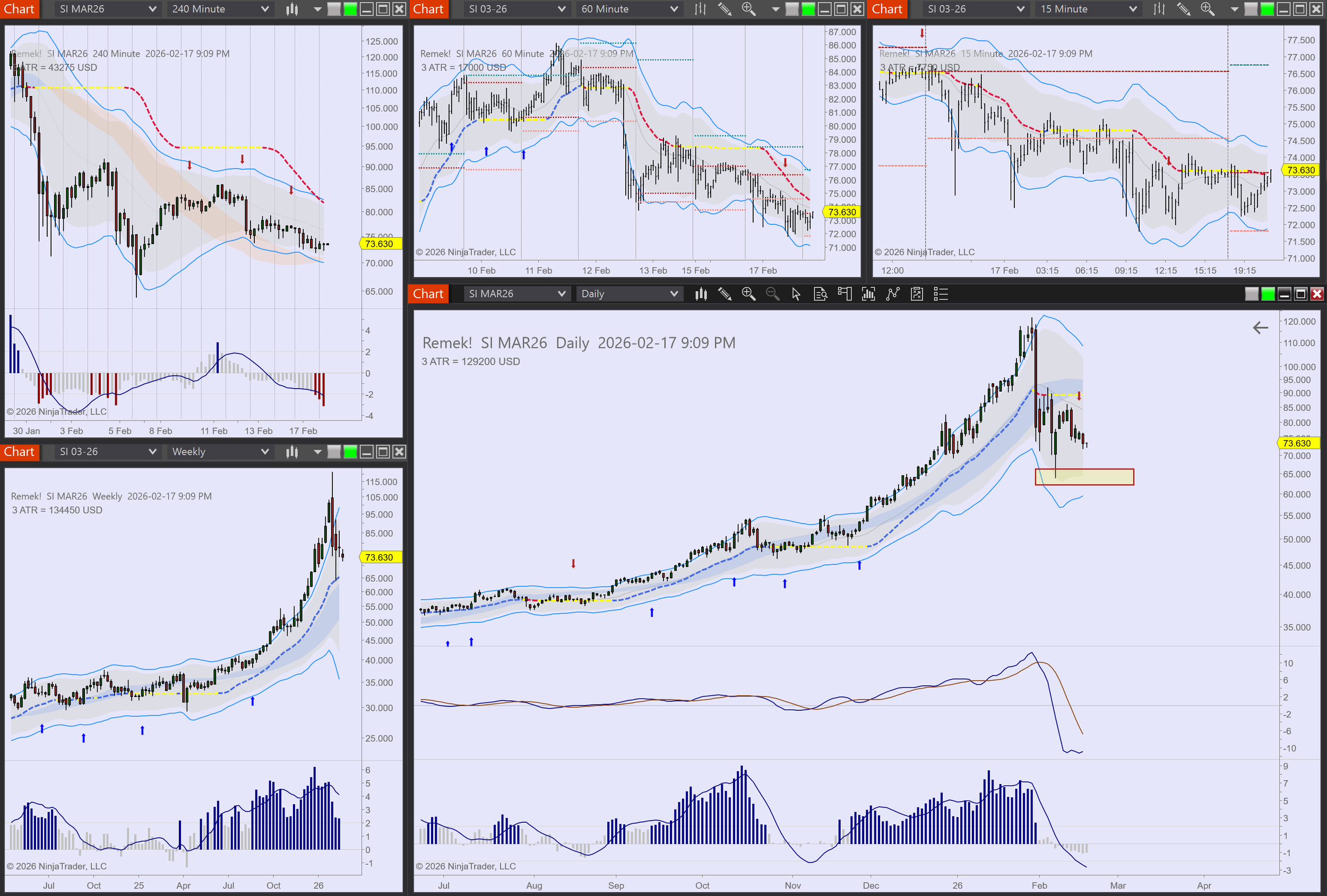This screenshot has height=896, width=1327.
Task: Open properties list icon in Daily toolbar
Action: pyautogui.click(x=941, y=294)
